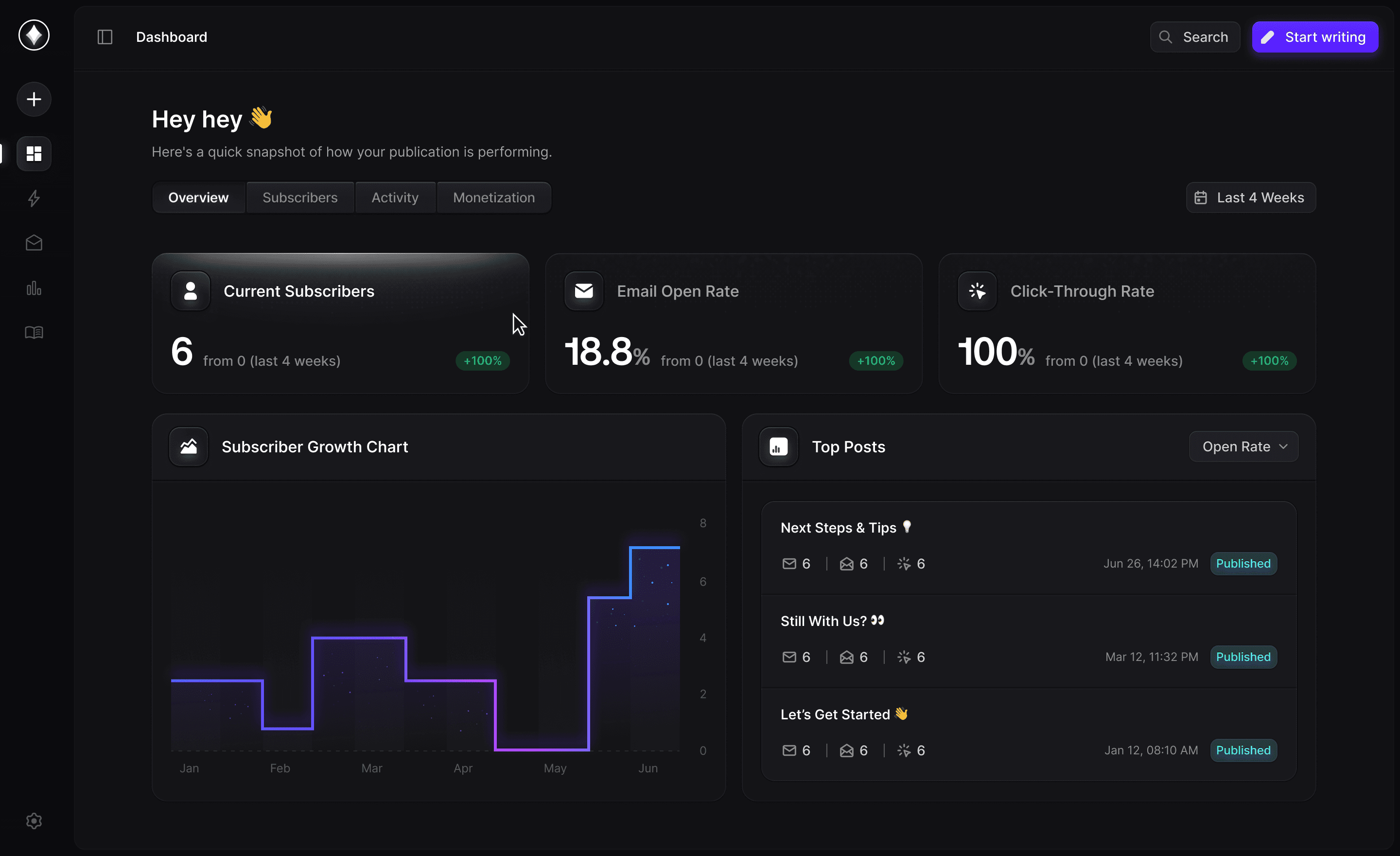
Task: Click the Current Subscribers stat card
Action: click(340, 323)
